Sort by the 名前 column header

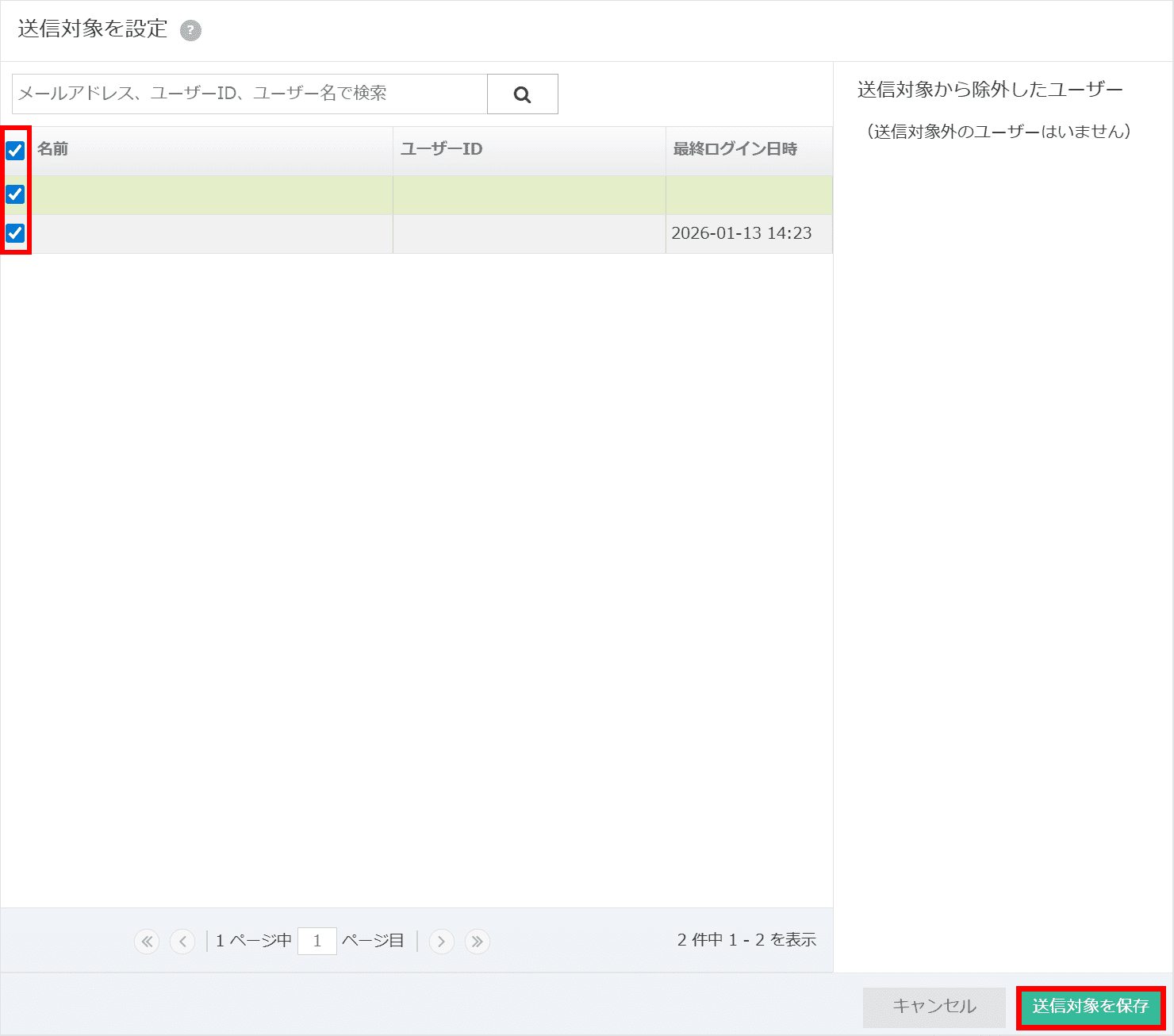click(x=52, y=149)
